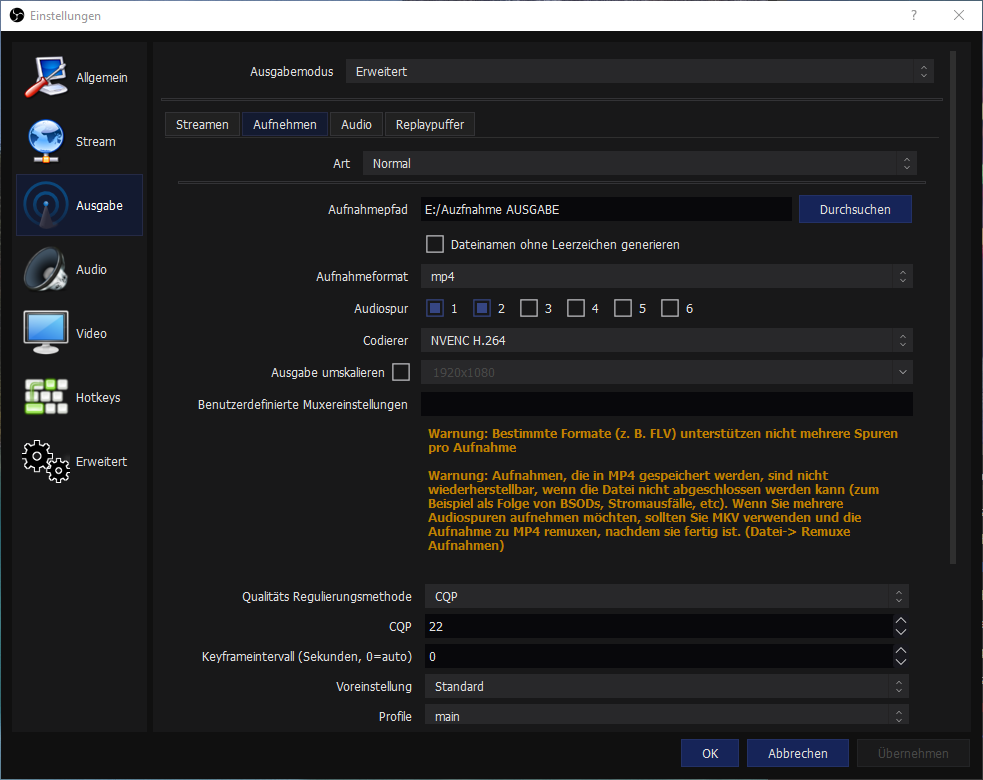
Task: Close the Einstellungen window
Action: (959, 15)
